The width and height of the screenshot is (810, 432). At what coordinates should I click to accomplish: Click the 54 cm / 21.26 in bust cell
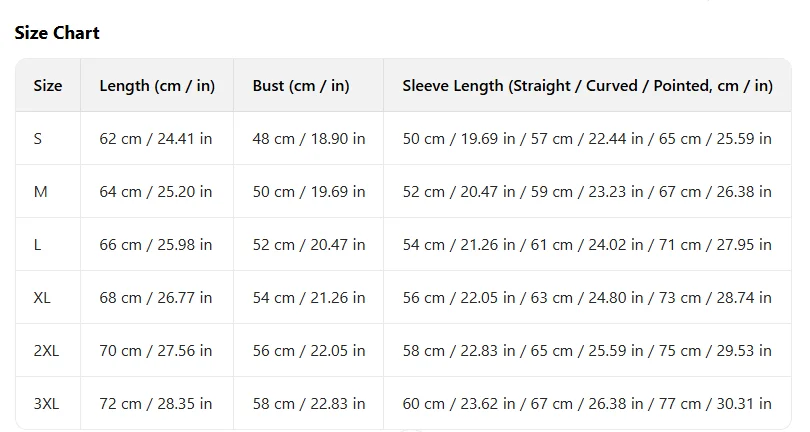[x=308, y=298]
